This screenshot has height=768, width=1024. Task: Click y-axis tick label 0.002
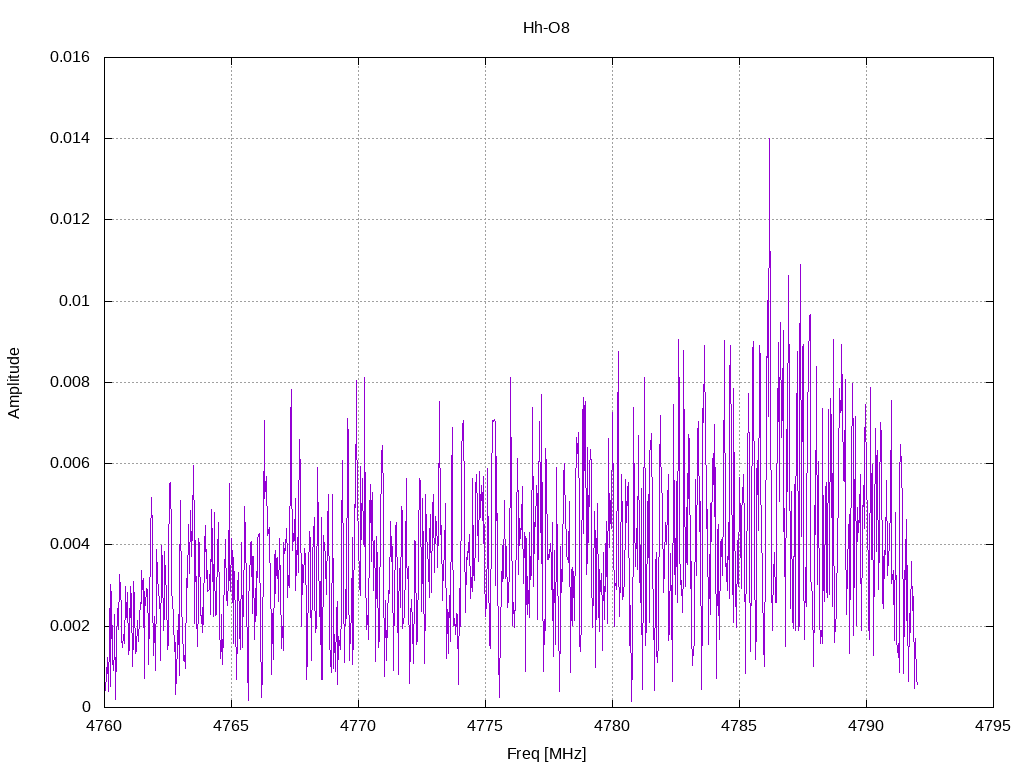[70, 626]
